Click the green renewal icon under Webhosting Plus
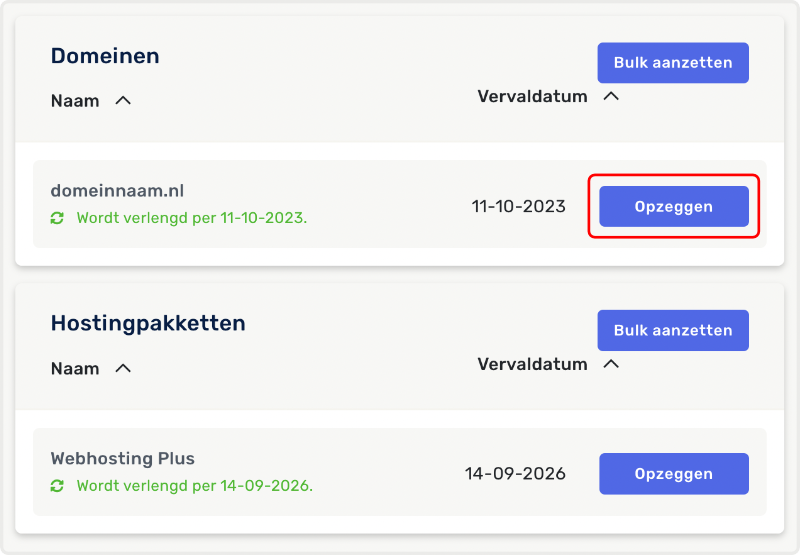 click(x=57, y=486)
